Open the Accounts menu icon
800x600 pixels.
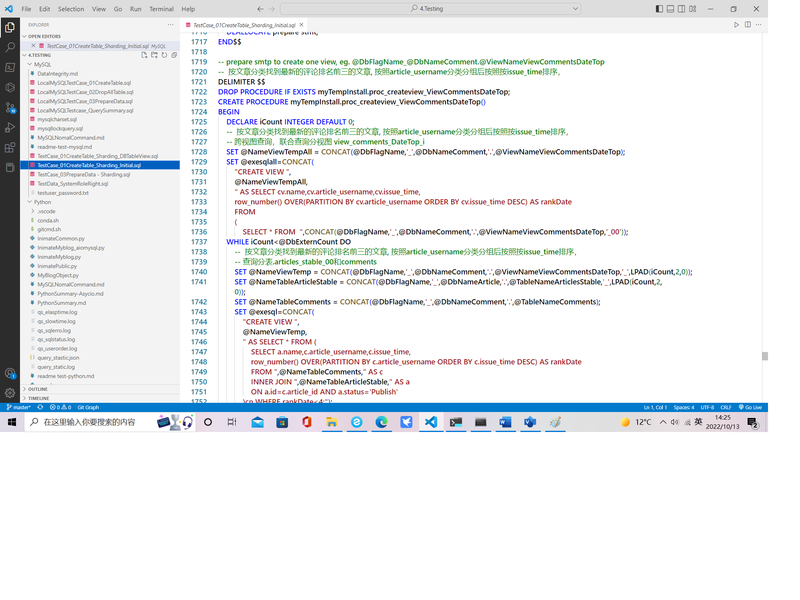(10, 373)
